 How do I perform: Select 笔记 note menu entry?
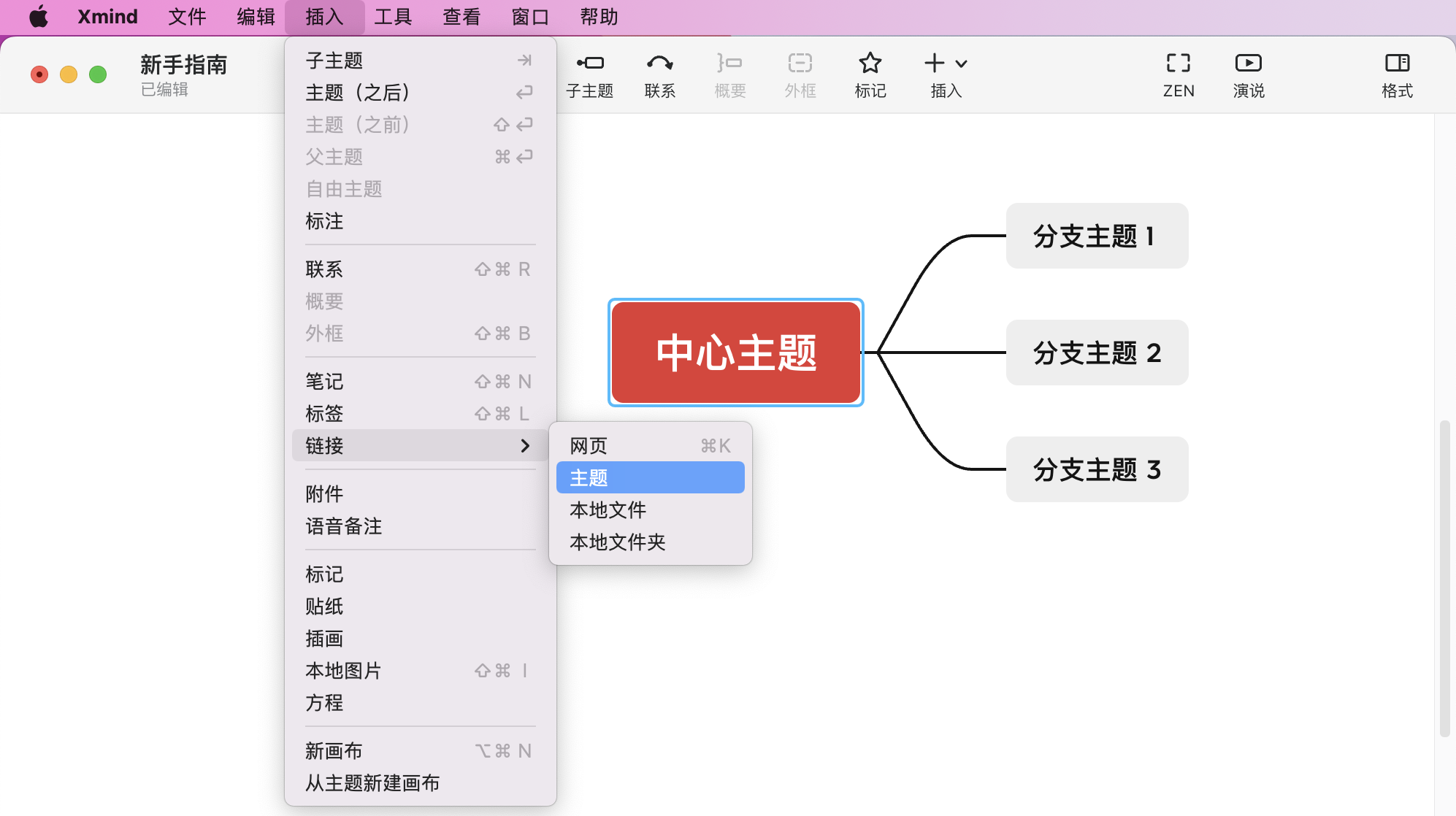click(420, 382)
